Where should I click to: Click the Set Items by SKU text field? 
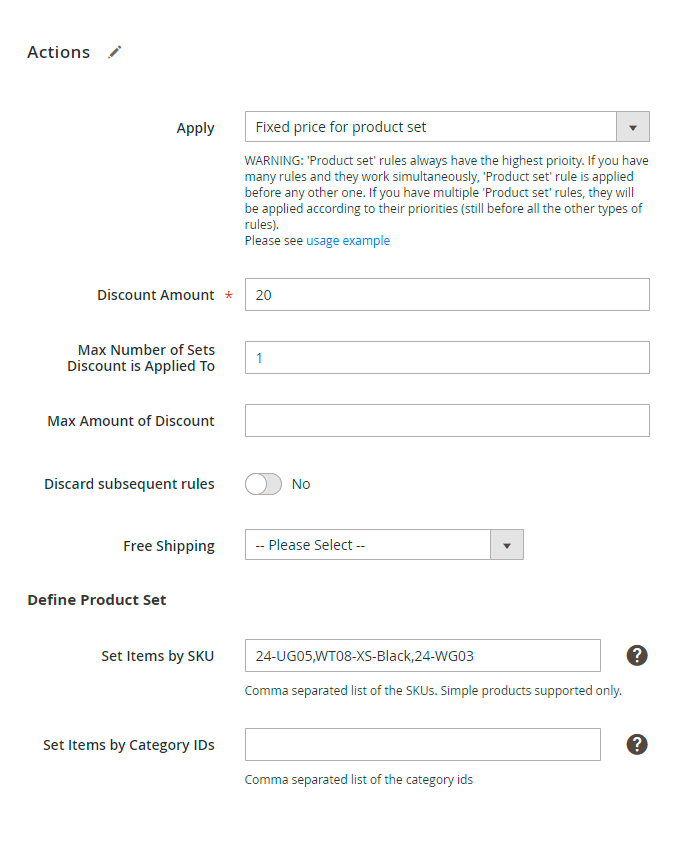422,656
